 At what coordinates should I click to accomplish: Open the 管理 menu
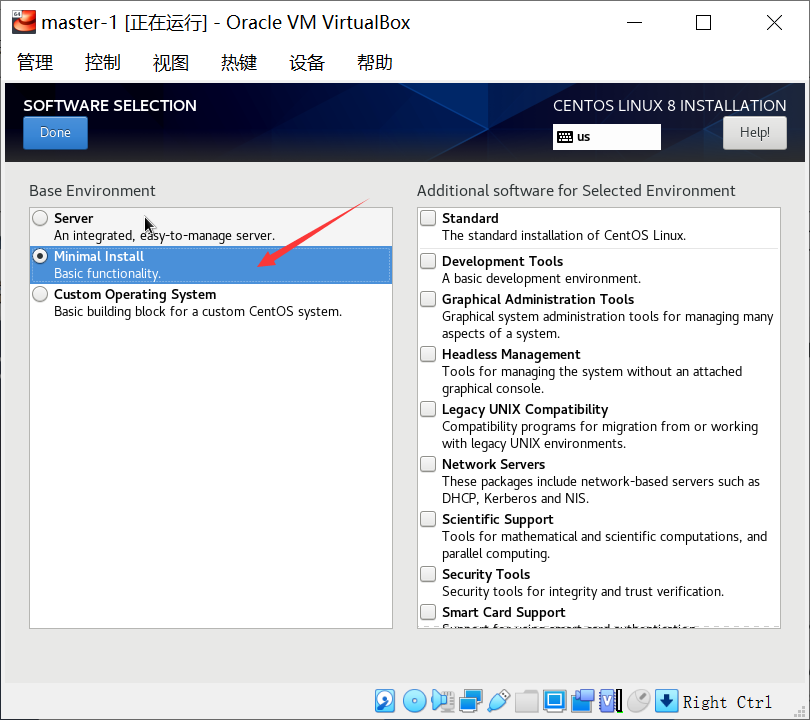click(x=35, y=62)
